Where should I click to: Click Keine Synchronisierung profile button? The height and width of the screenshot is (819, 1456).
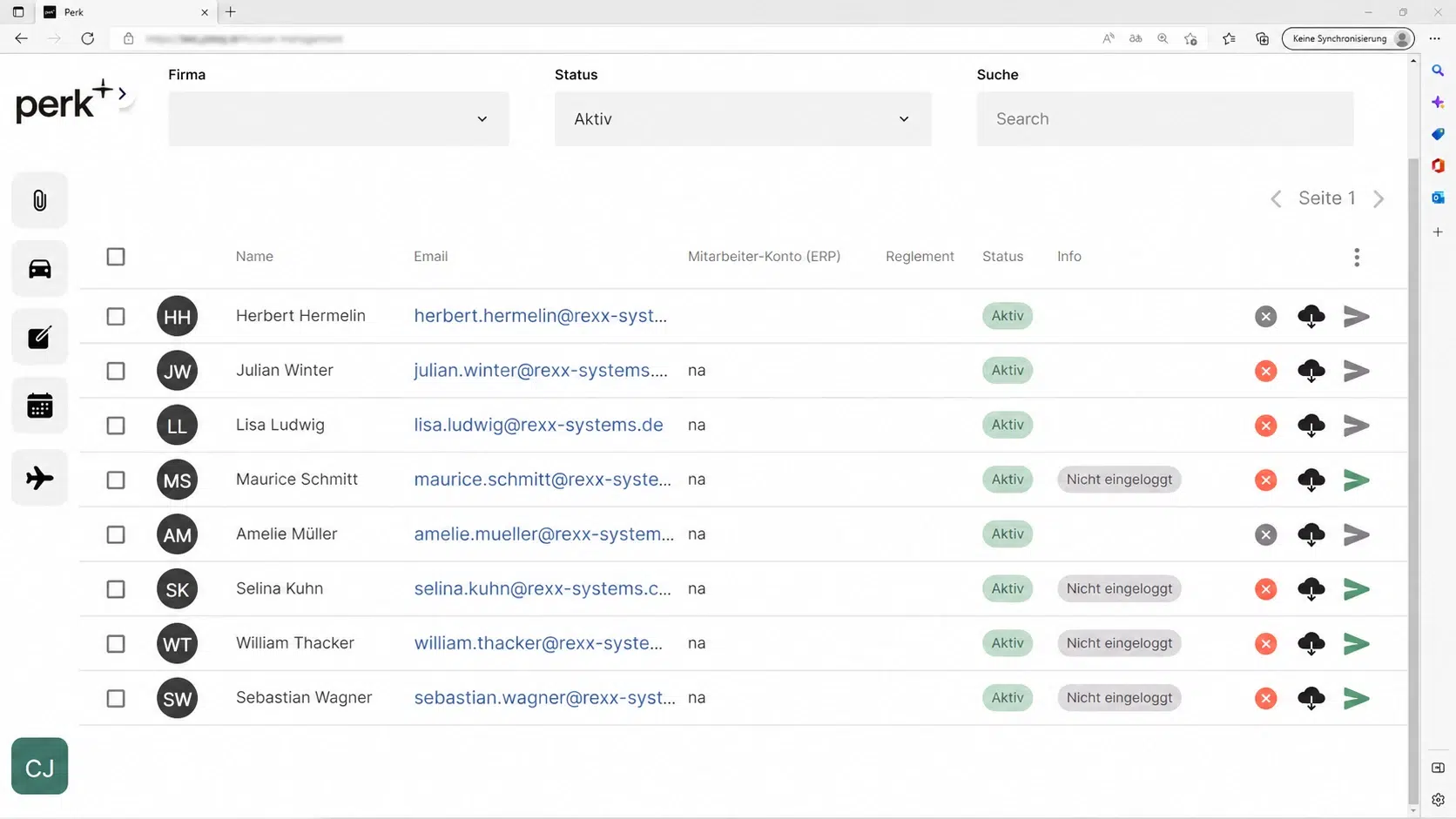[x=1348, y=38]
